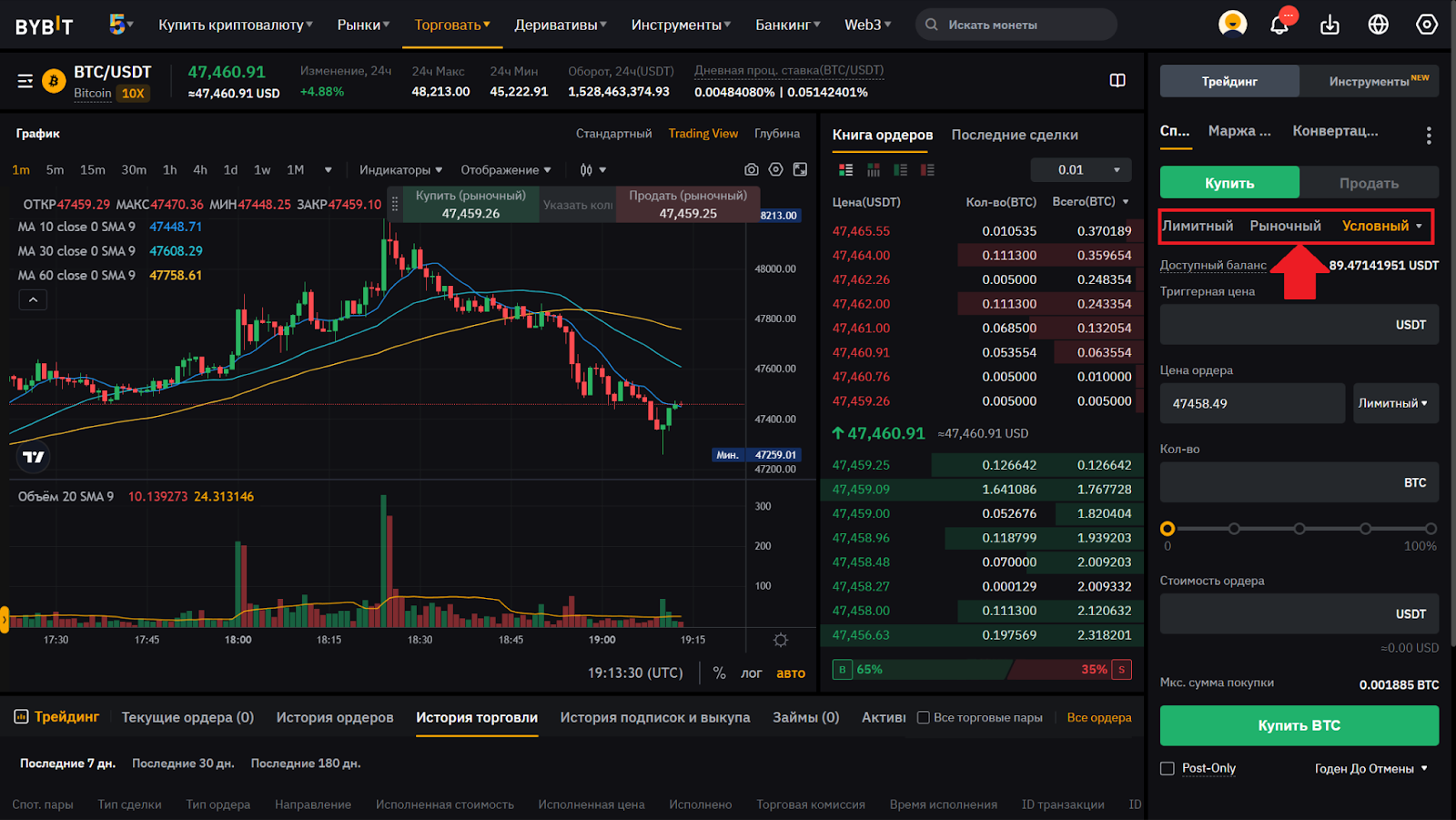The image size is (1456, 820).
Task: Show only sell orders in order book
Action: click(927, 170)
